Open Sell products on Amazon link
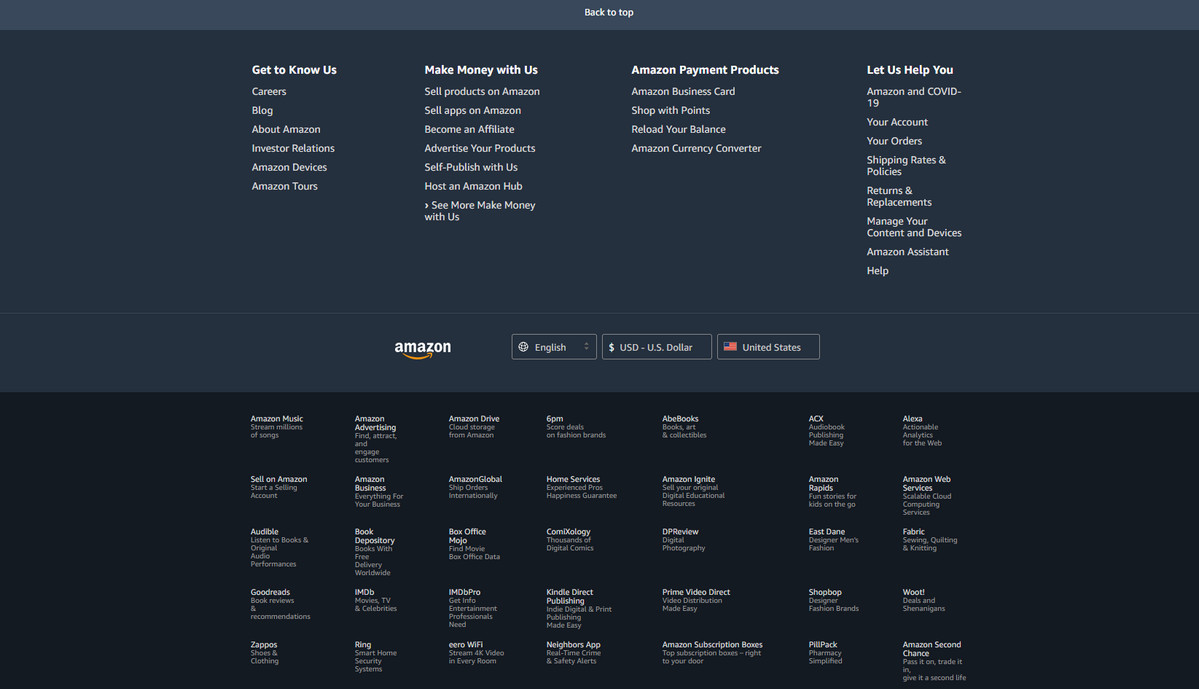This screenshot has width=1199, height=689. [482, 91]
